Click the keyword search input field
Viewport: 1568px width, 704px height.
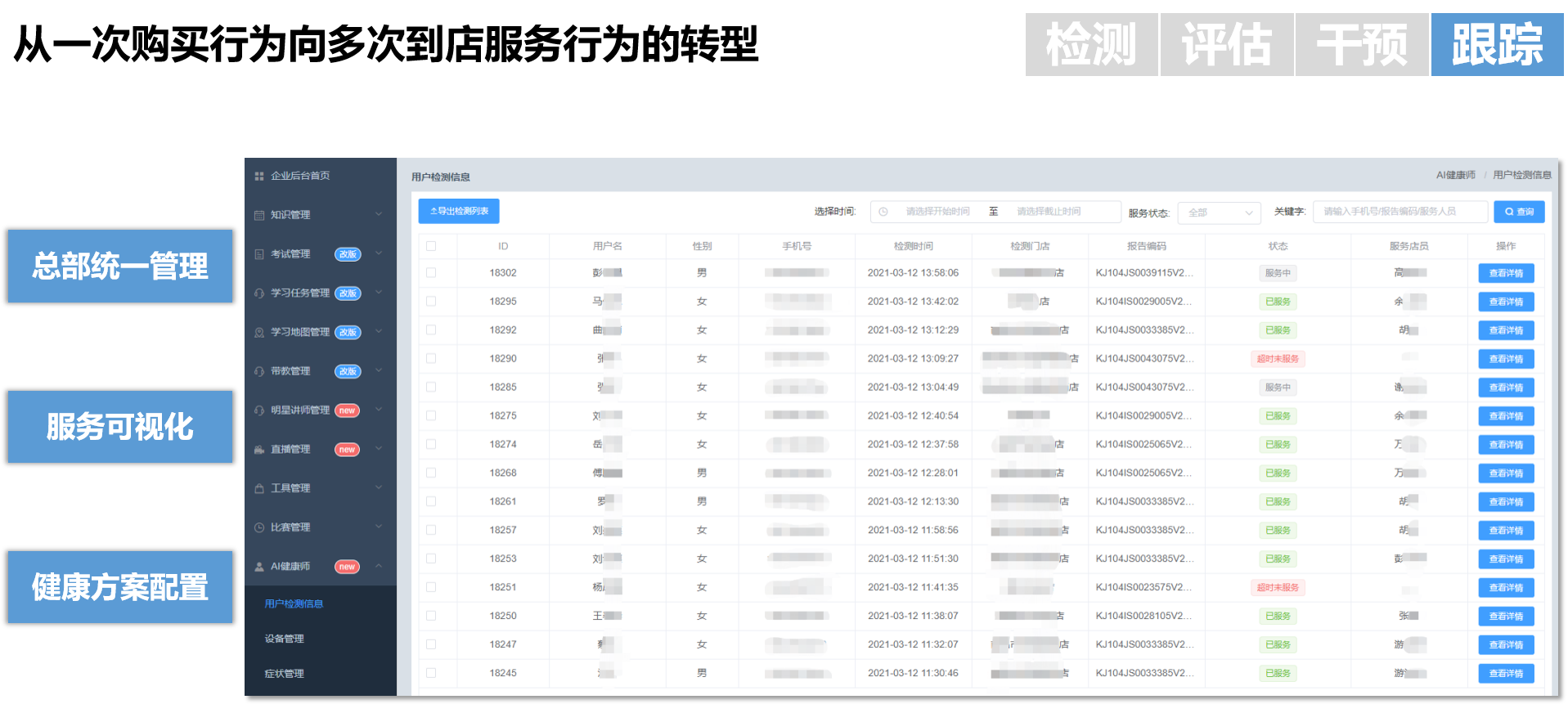point(1400,212)
